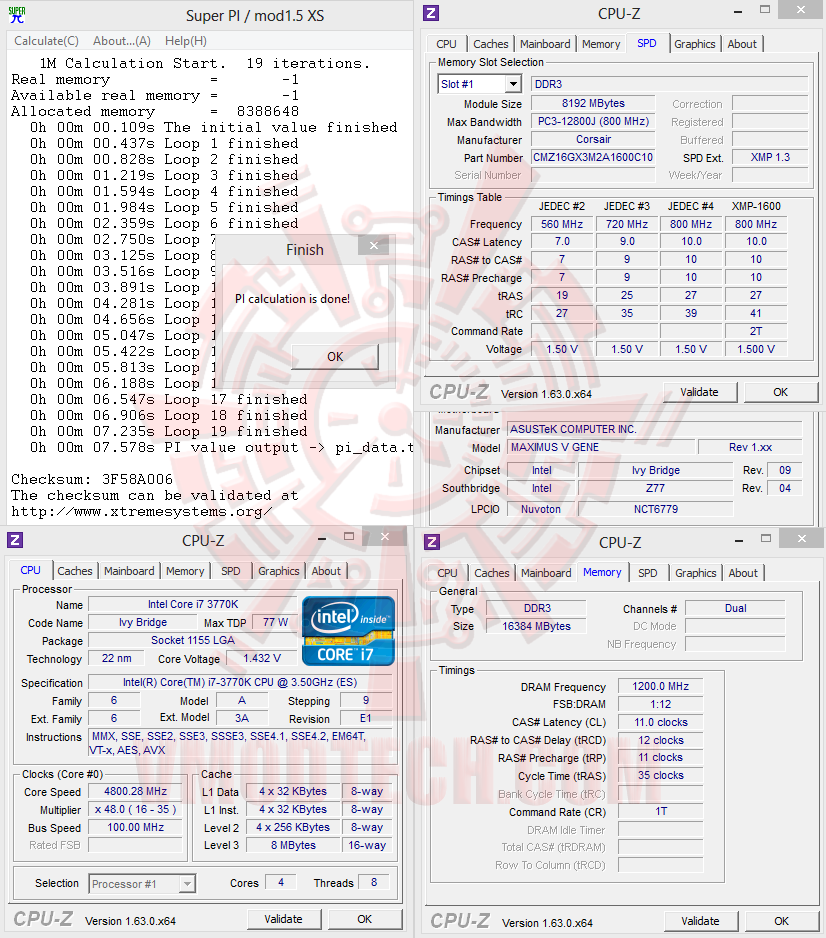Click Validate in the SPD window
The width and height of the screenshot is (826, 938).
[x=699, y=392]
